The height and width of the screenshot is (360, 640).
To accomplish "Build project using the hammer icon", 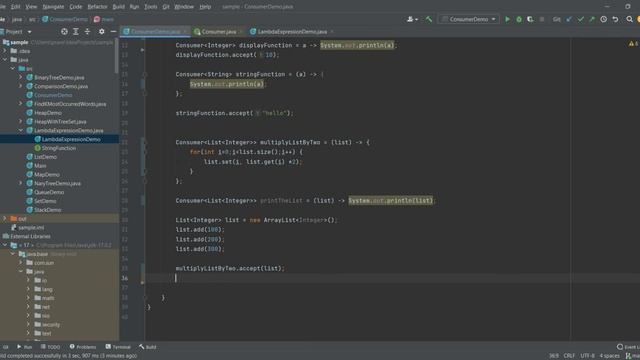I will tap(429, 19).
